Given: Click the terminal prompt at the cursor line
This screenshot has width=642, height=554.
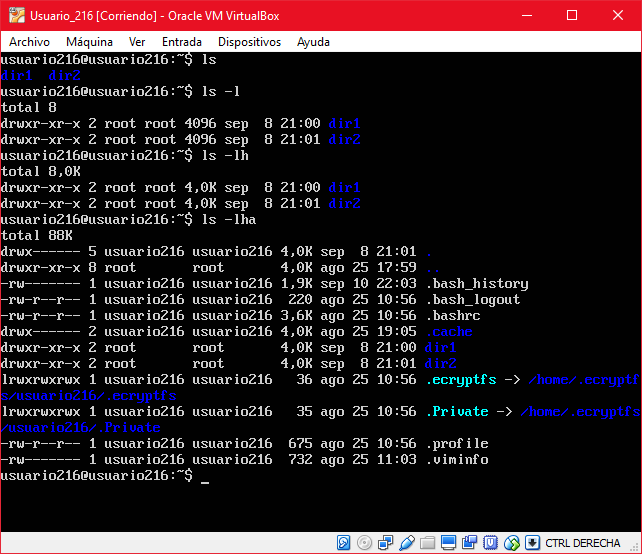Looking at the screenshot, I should pos(204,476).
